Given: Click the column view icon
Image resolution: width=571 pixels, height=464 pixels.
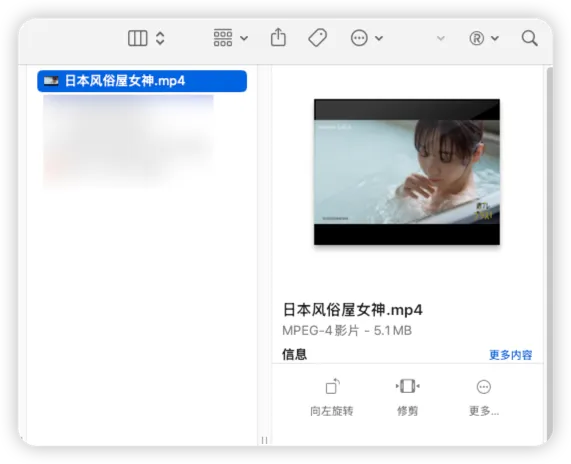Looking at the screenshot, I should click(x=138, y=38).
